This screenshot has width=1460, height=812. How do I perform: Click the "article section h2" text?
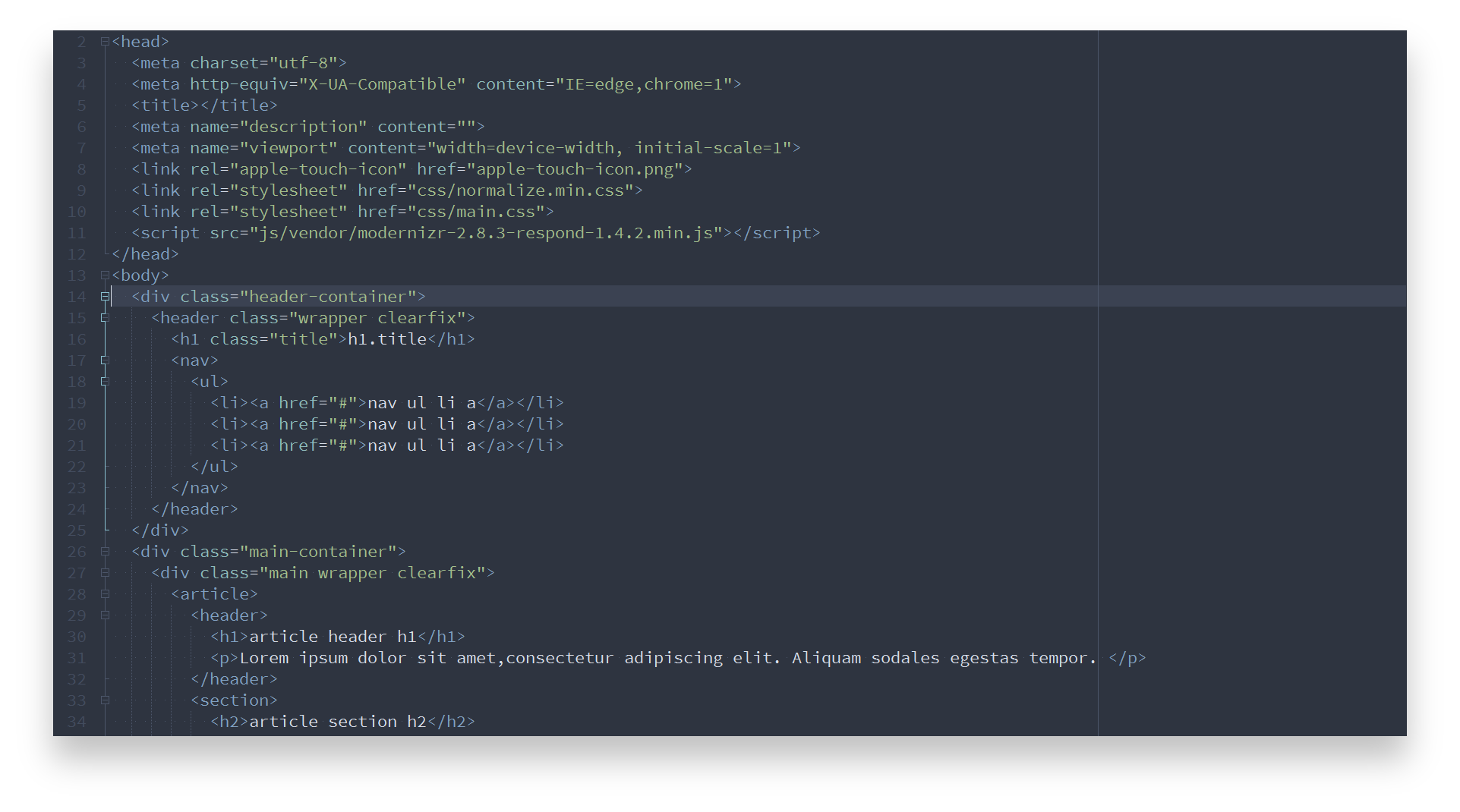338,722
